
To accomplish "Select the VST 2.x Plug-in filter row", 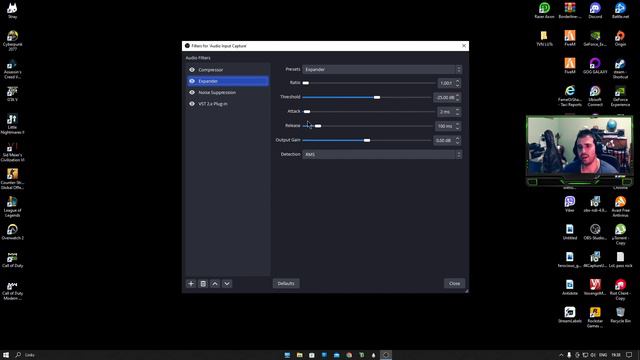I will point(228,104).
